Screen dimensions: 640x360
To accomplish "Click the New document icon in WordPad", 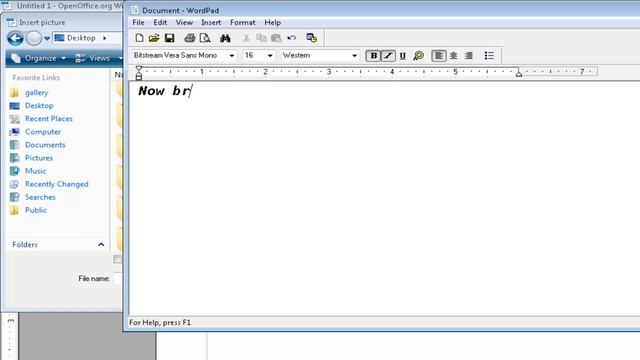I will [x=139, y=38].
